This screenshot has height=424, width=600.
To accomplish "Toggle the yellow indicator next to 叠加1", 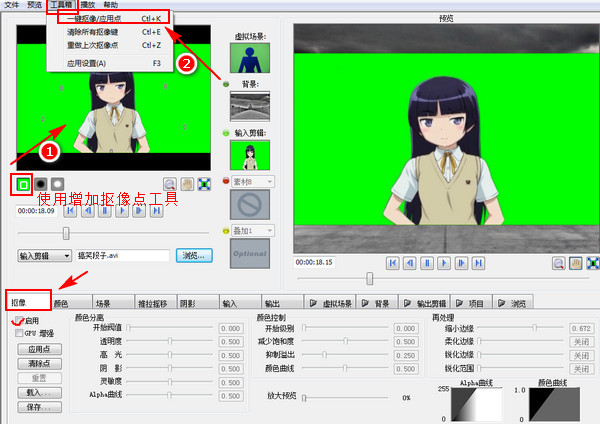I will click(226, 231).
